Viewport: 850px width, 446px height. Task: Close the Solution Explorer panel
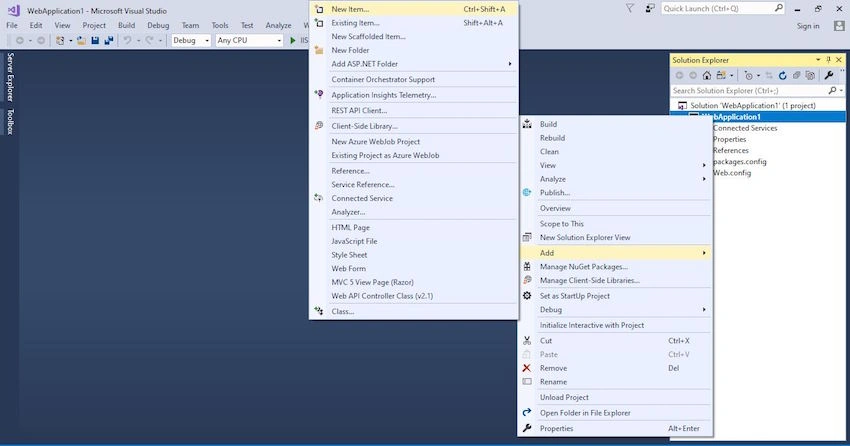pyautogui.click(x=839, y=60)
